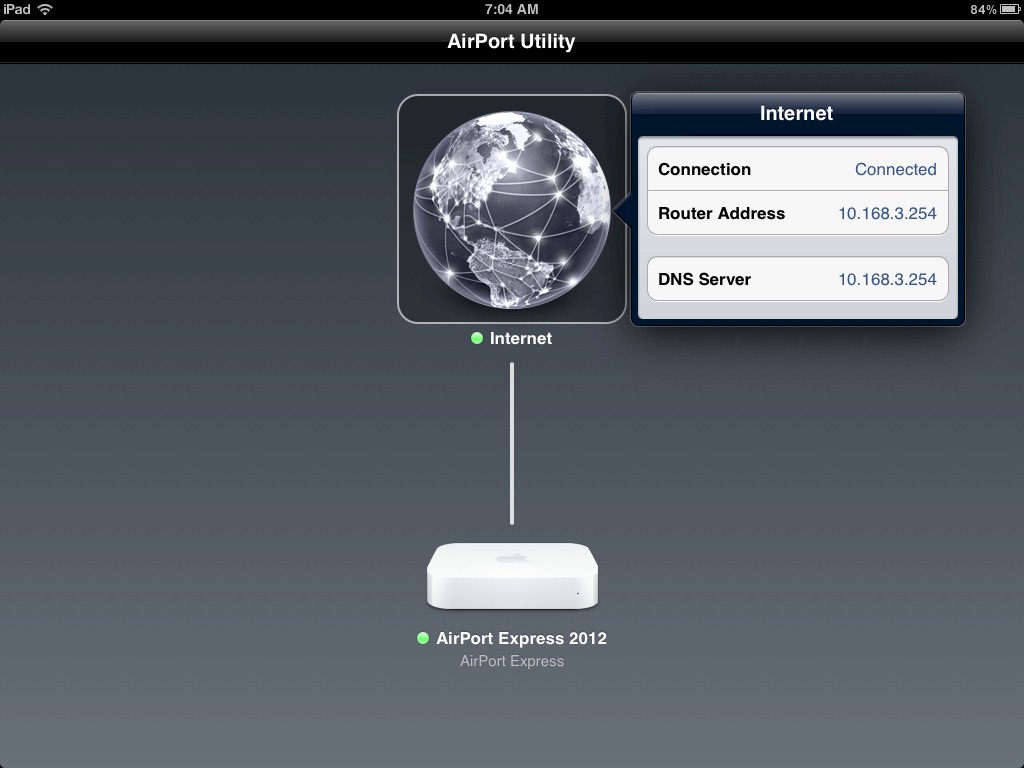Tap the 84% battery percentage
The height and width of the screenshot is (768, 1024).
pyautogui.click(x=983, y=9)
